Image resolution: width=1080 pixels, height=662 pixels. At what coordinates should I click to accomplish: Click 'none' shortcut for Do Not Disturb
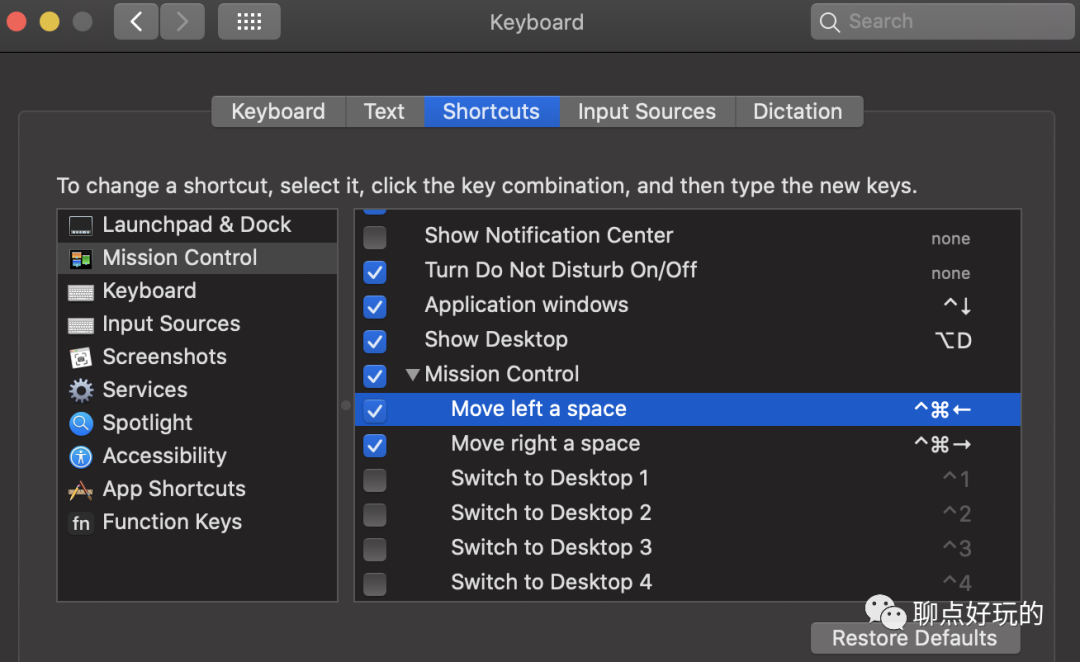click(x=951, y=273)
